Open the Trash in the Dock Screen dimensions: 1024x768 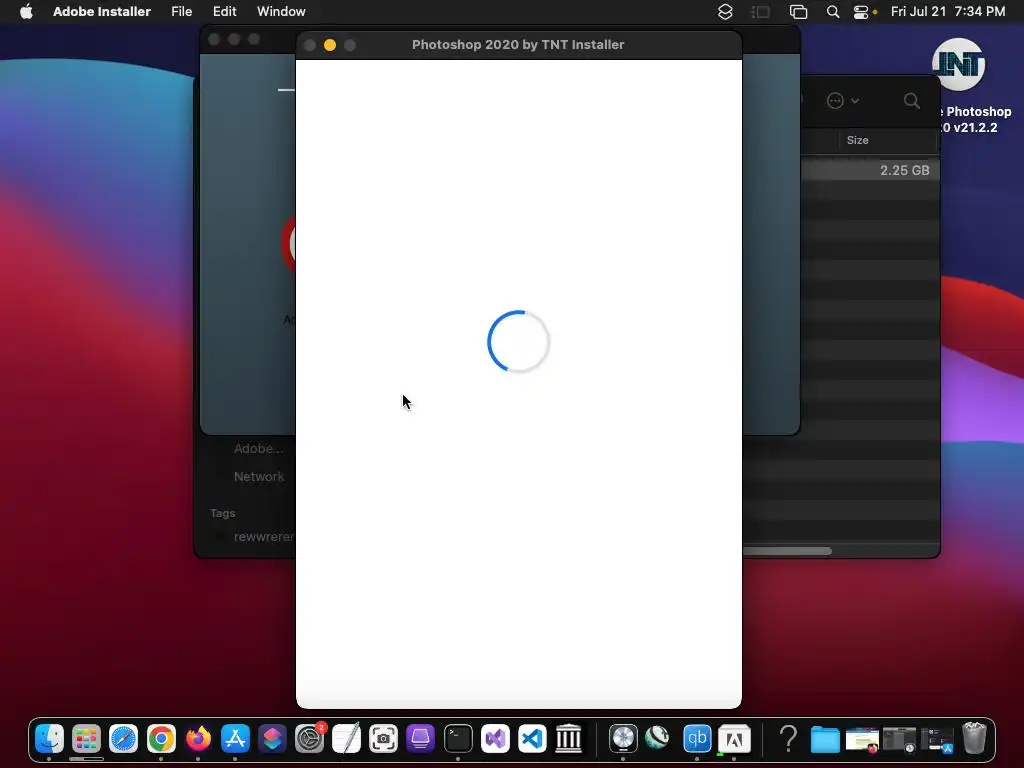point(974,738)
